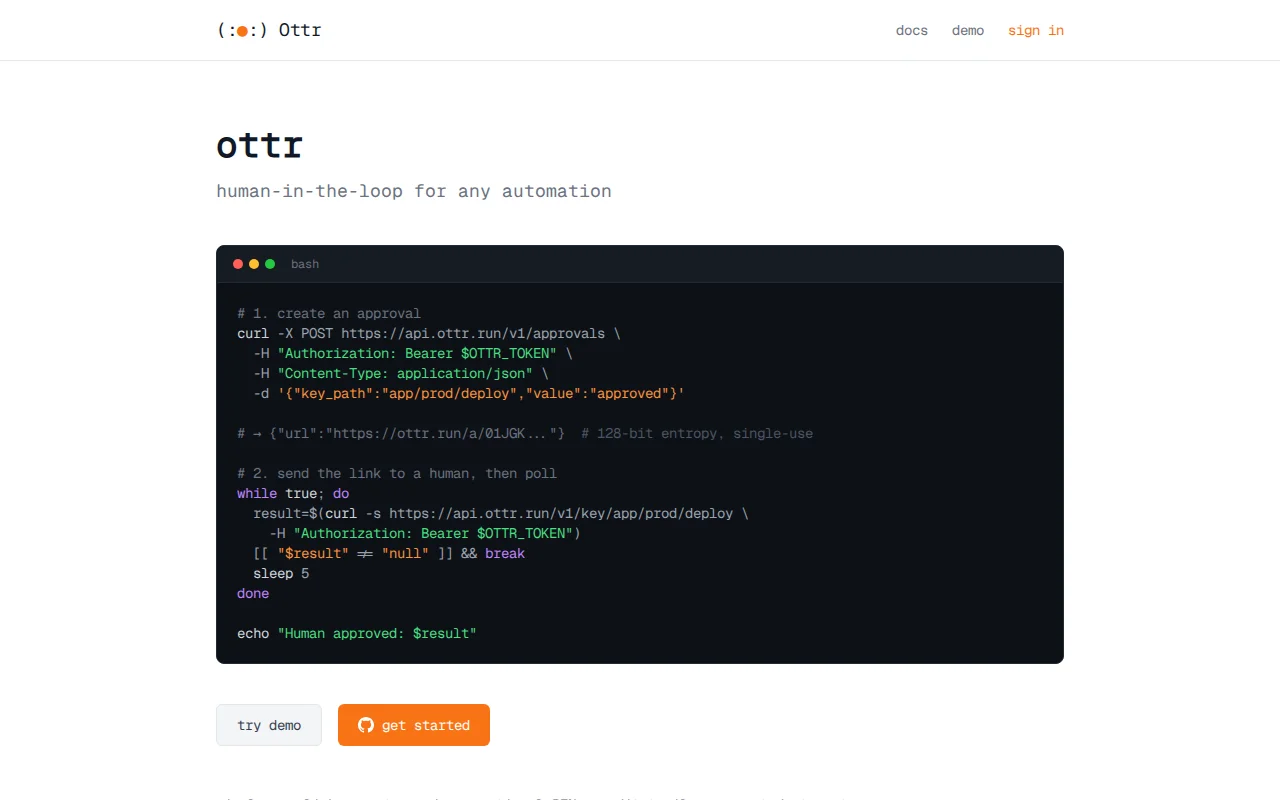Click the done keyword line
The height and width of the screenshot is (800, 1280).
[253, 593]
